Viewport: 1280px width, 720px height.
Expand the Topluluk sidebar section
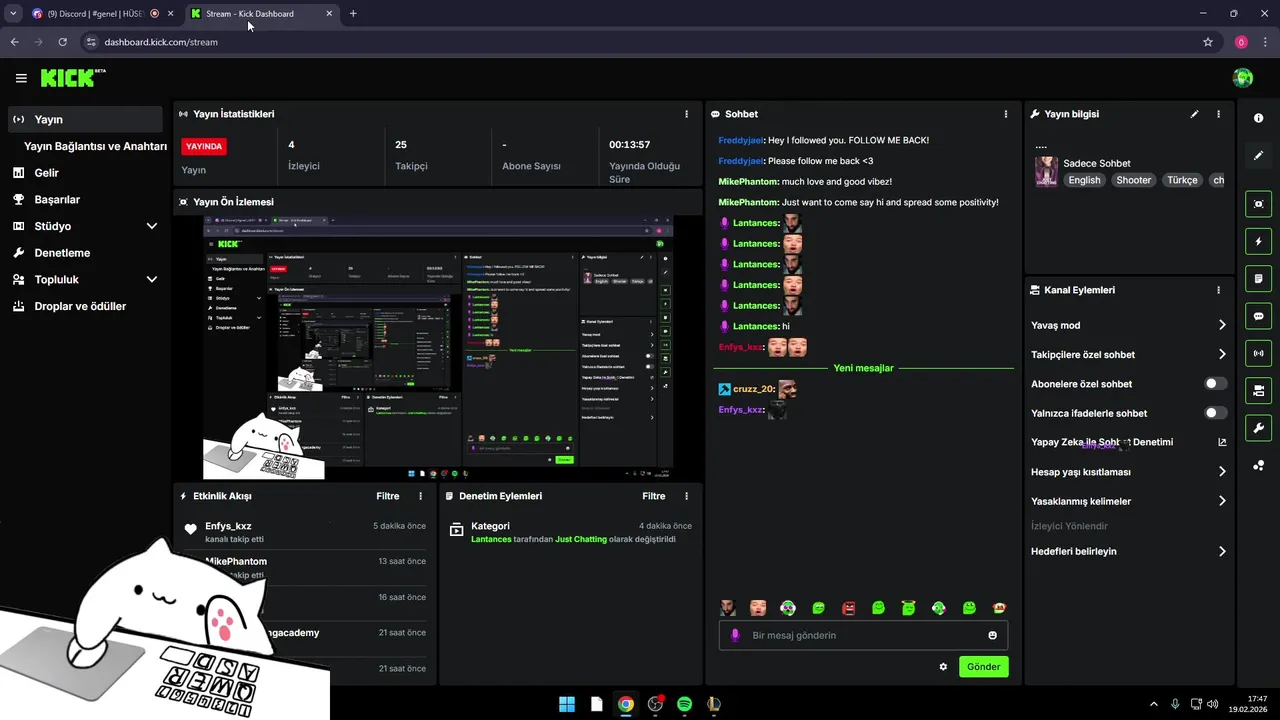point(152,280)
